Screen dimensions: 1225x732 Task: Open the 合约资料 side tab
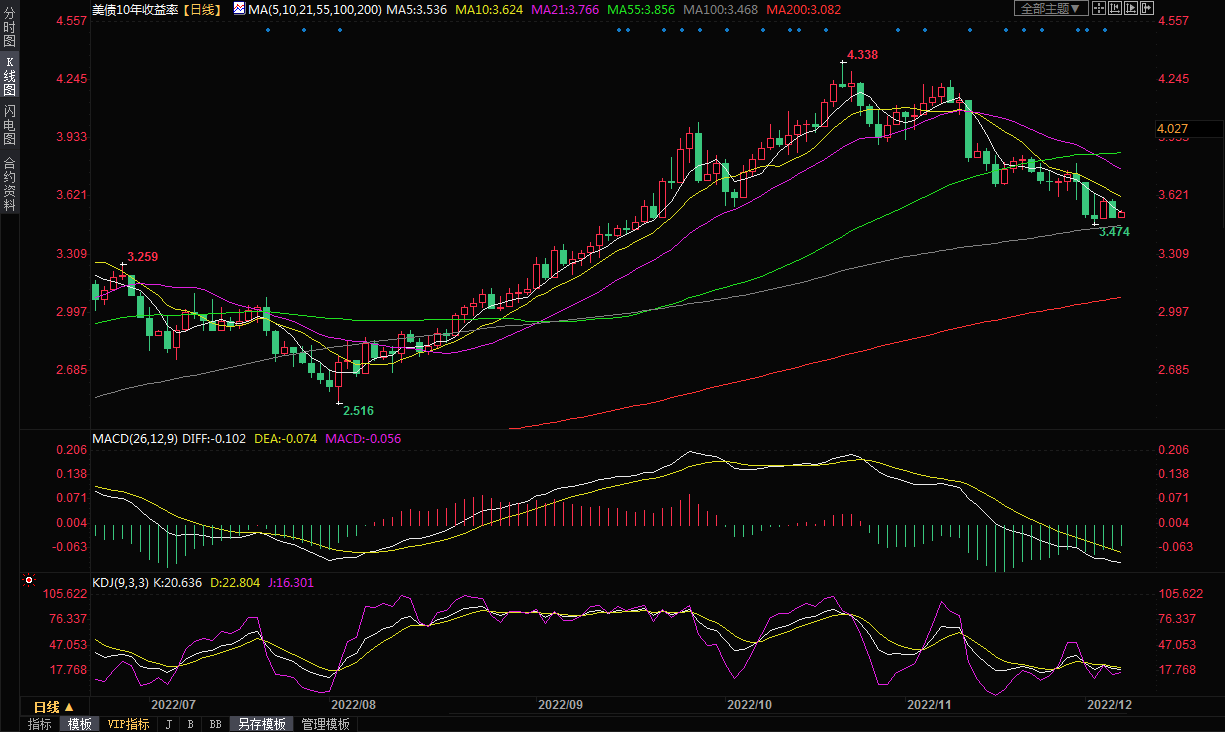tap(10, 184)
